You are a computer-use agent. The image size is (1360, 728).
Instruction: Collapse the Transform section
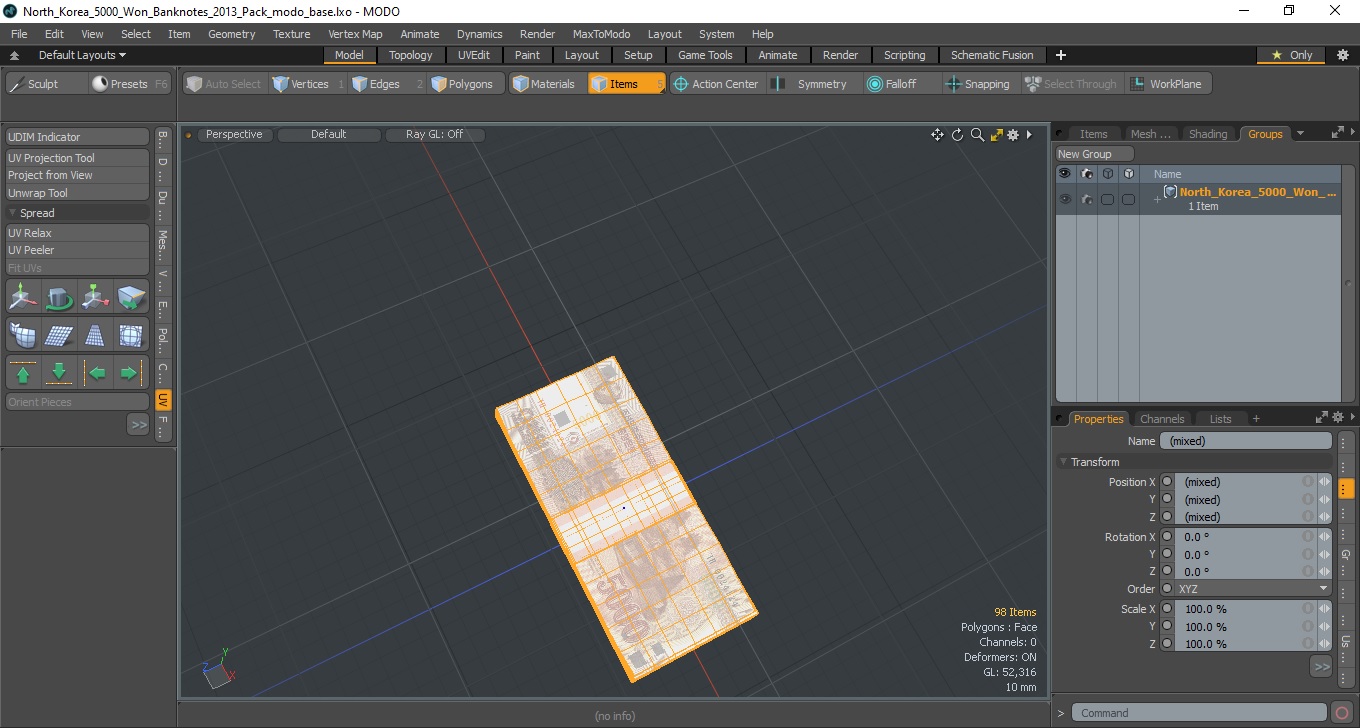[x=1063, y=462]
